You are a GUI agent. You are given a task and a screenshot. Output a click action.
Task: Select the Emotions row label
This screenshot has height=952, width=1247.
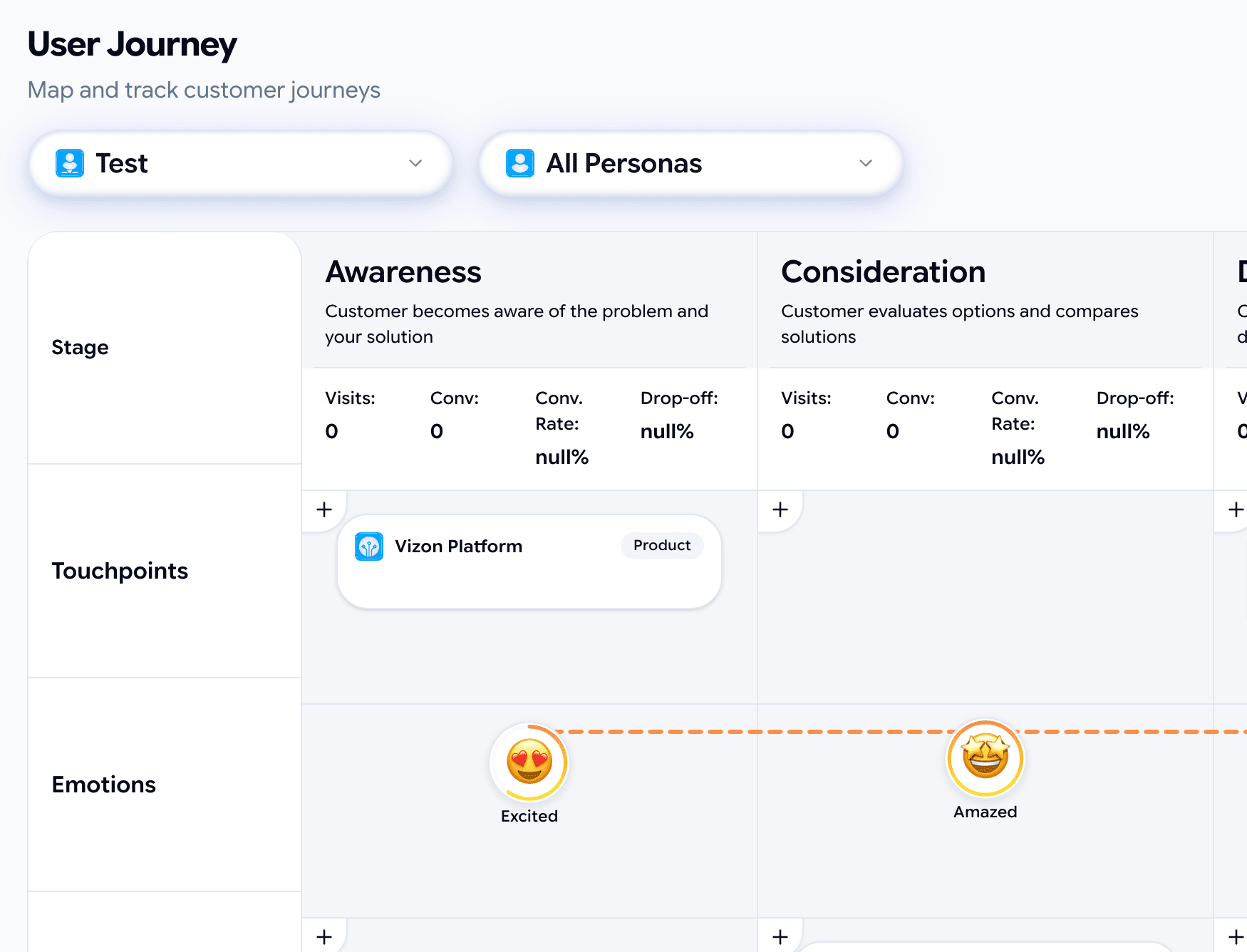(104, 785)
